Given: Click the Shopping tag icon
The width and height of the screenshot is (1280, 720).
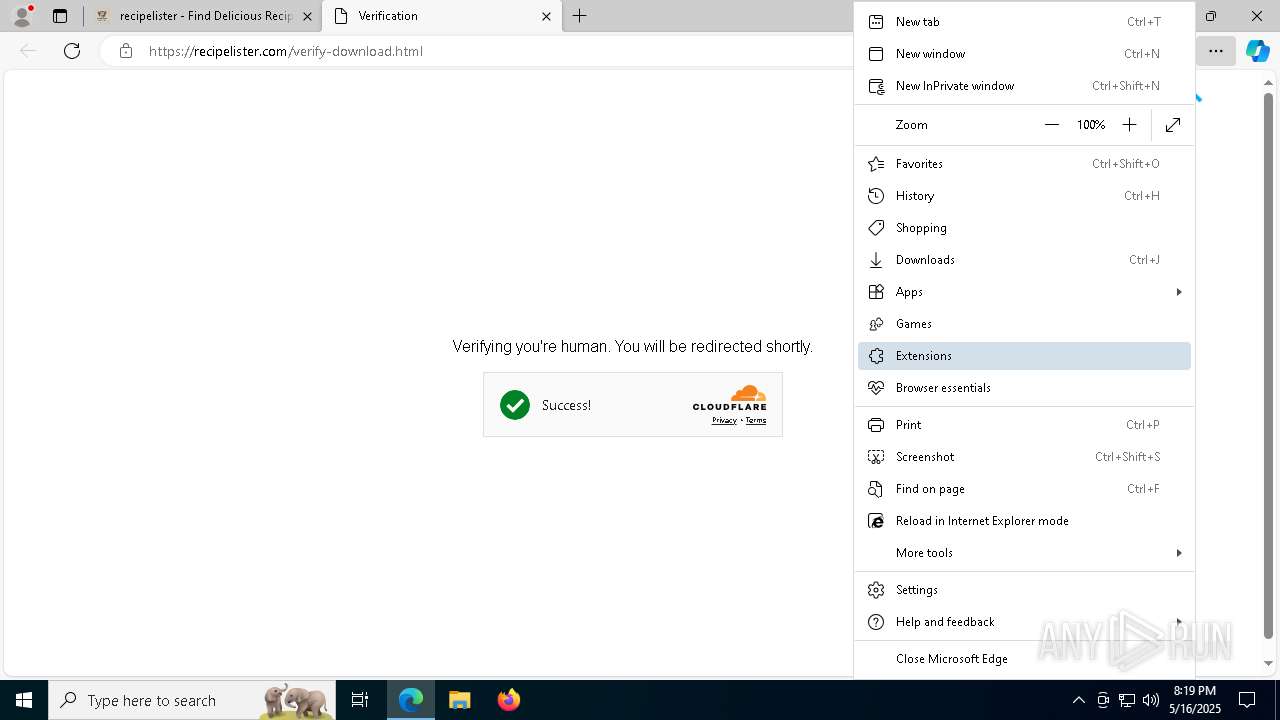Looking at the screenshot, I should [876, 228].
